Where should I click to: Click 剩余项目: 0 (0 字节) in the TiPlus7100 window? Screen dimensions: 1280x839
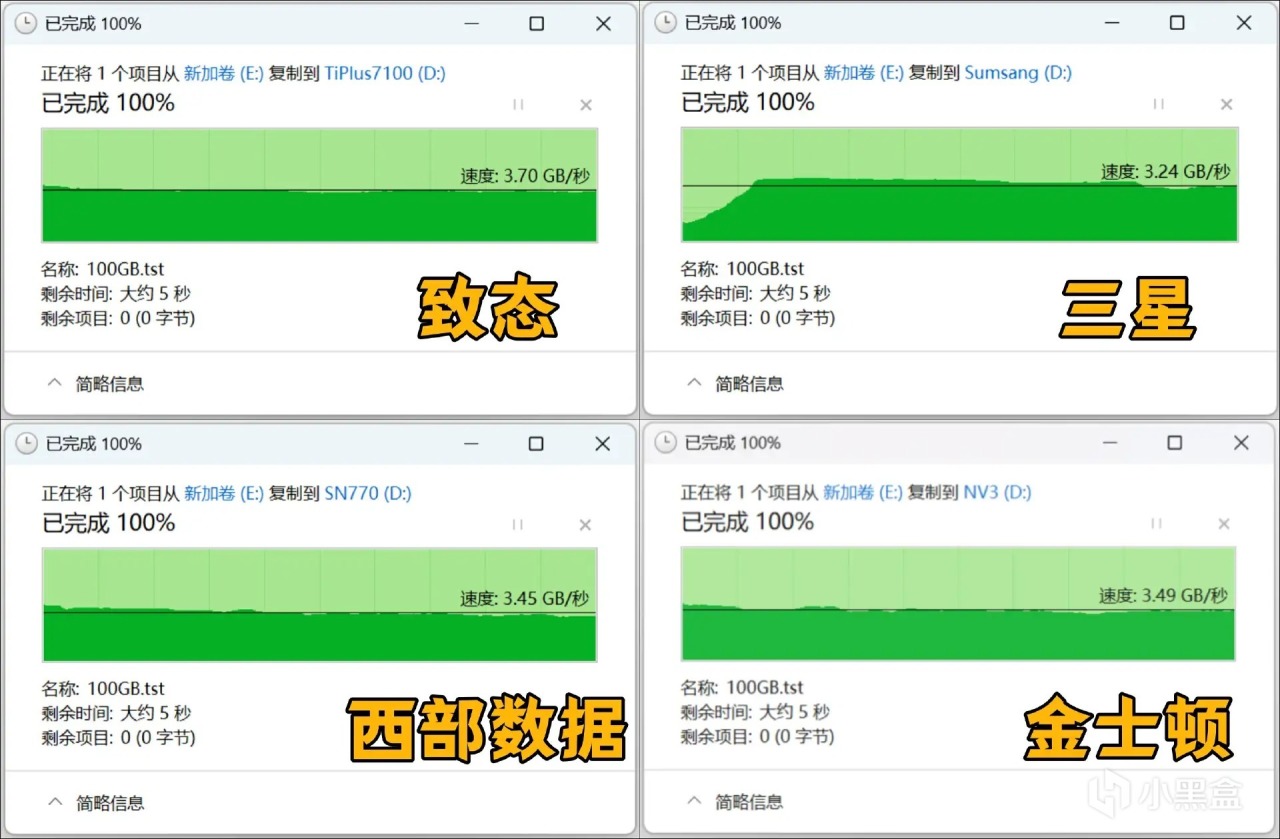coord(118,319)
